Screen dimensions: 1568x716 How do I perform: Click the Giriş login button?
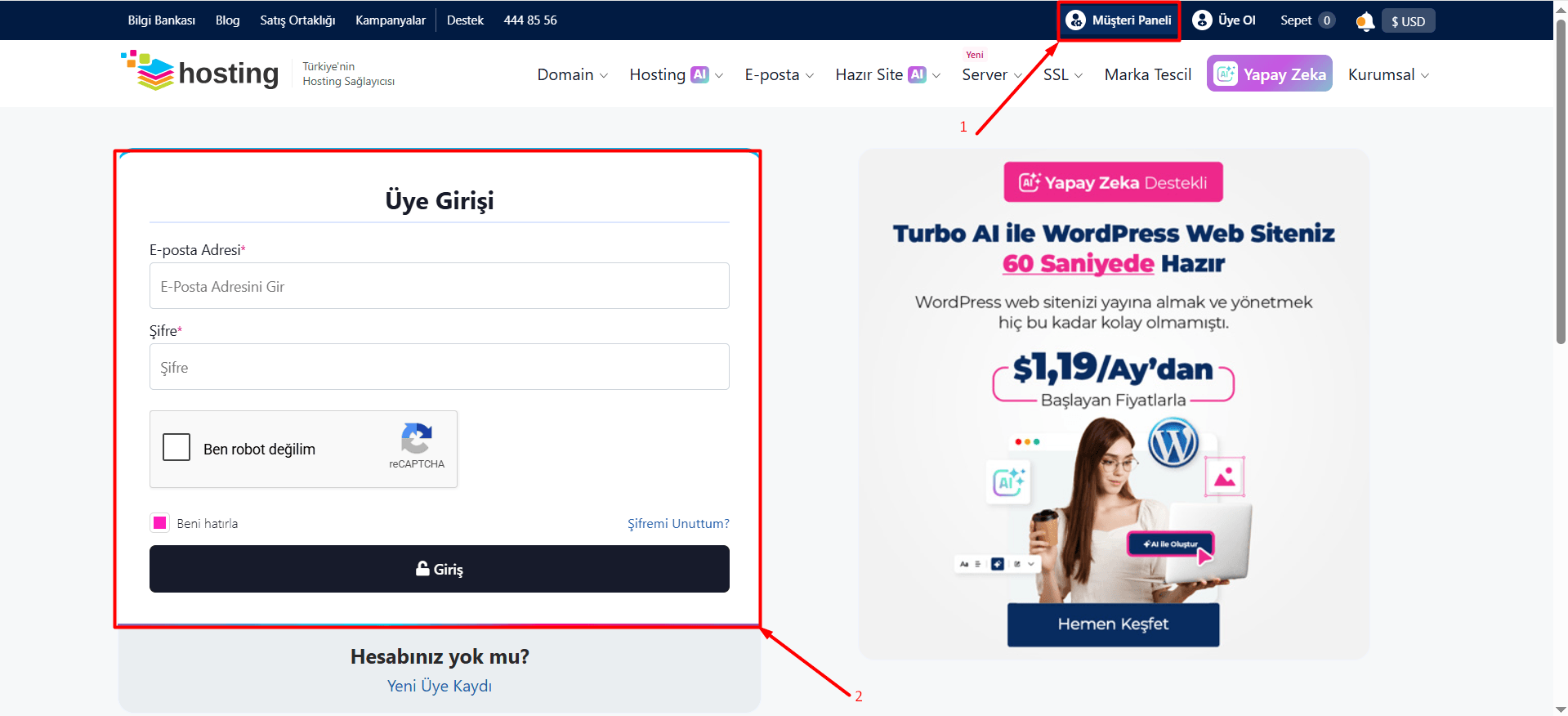pos(440,569)
